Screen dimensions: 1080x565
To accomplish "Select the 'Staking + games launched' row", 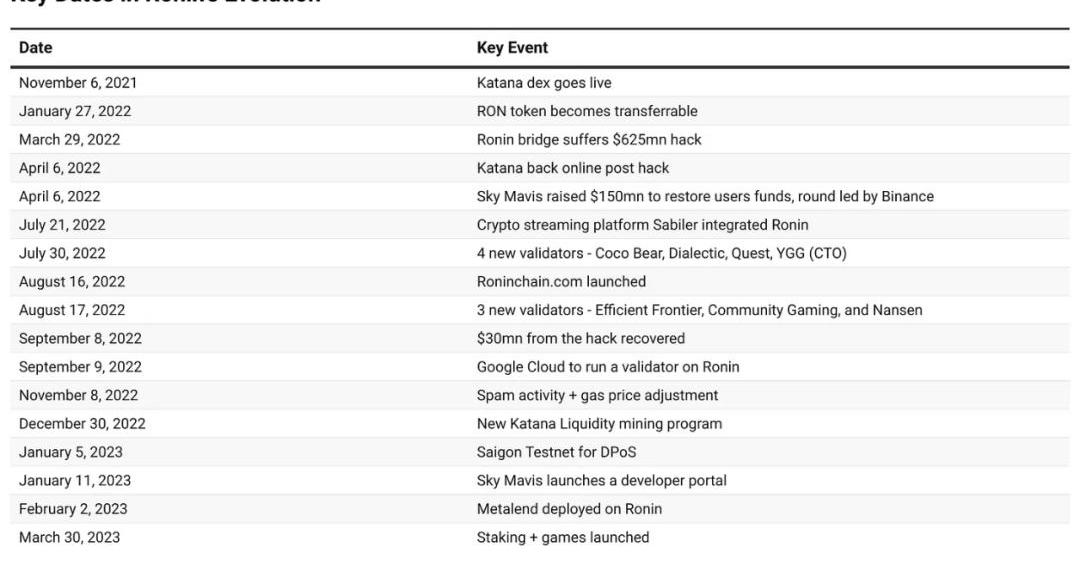I will [563, 537].
